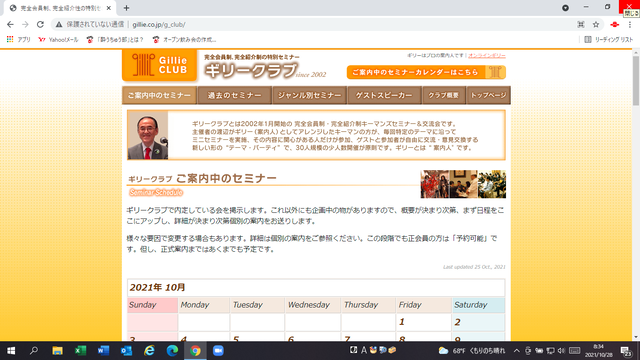Open the Yahoo!メール bookmark
Image resolution: width=640 pixels, height=360 pixels.
(x=58, y=40)
